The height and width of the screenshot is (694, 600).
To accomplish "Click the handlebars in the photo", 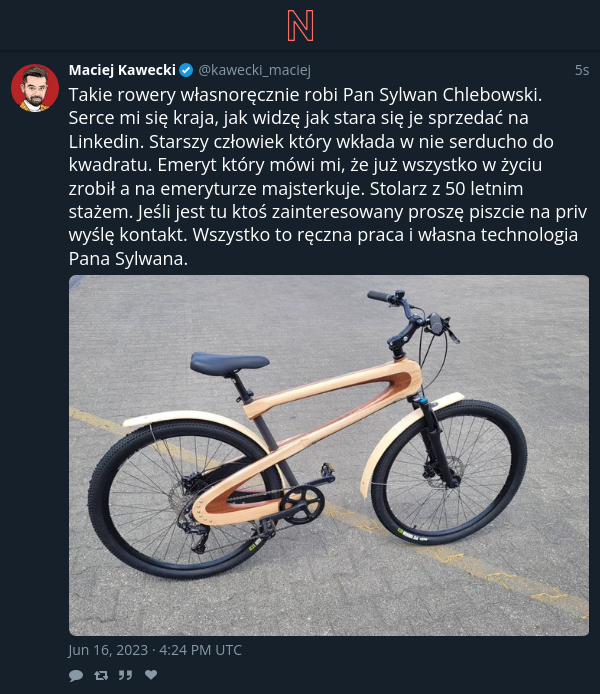I will [x=412, y=314].
